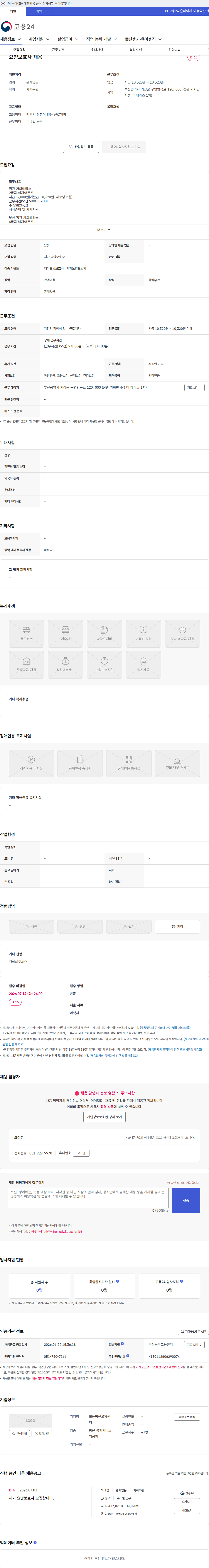Open the 취업지원 dropdown menu
Screen dimensions: 209x1568
(39, 39)
